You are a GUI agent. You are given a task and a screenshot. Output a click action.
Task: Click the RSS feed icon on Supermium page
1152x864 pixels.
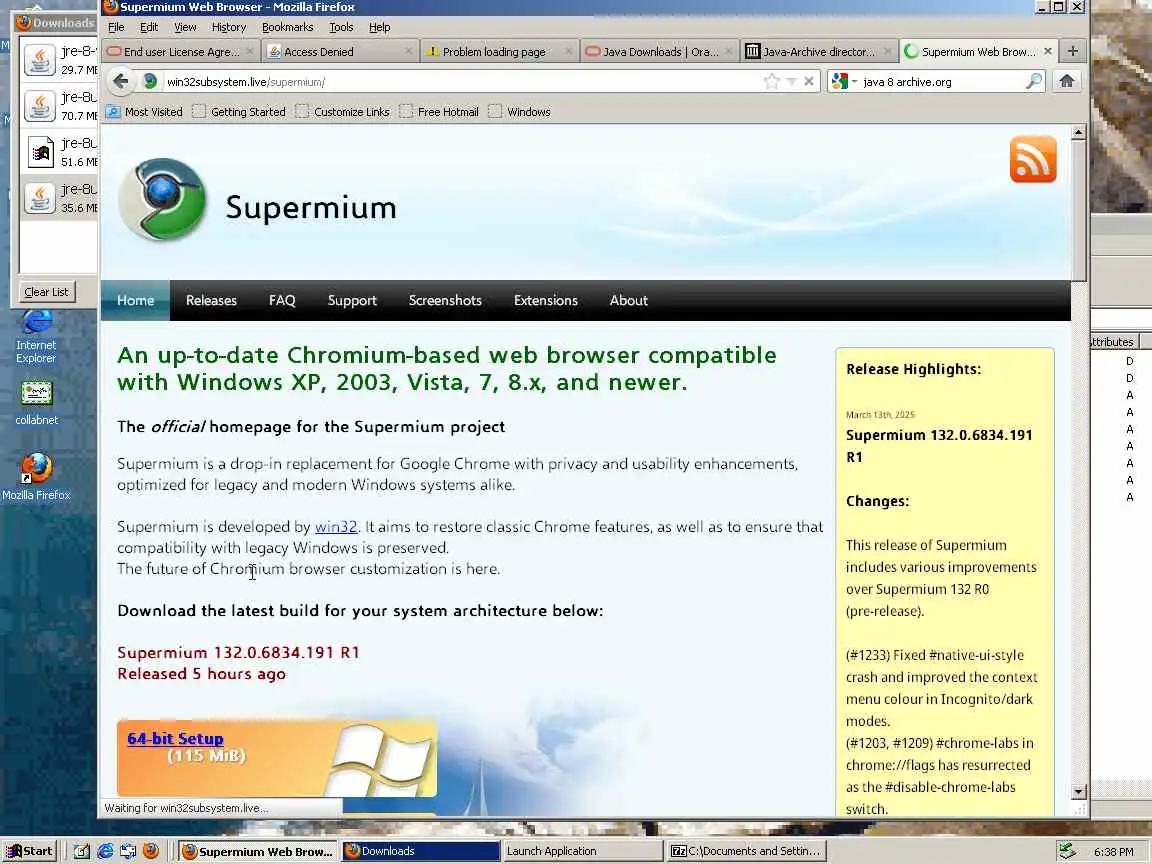click(x=1033, y=159)
